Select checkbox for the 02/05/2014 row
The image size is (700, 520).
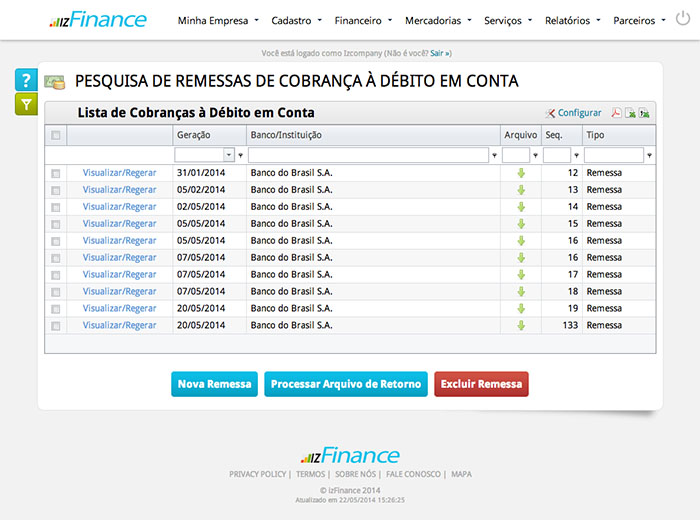[56, 207]
